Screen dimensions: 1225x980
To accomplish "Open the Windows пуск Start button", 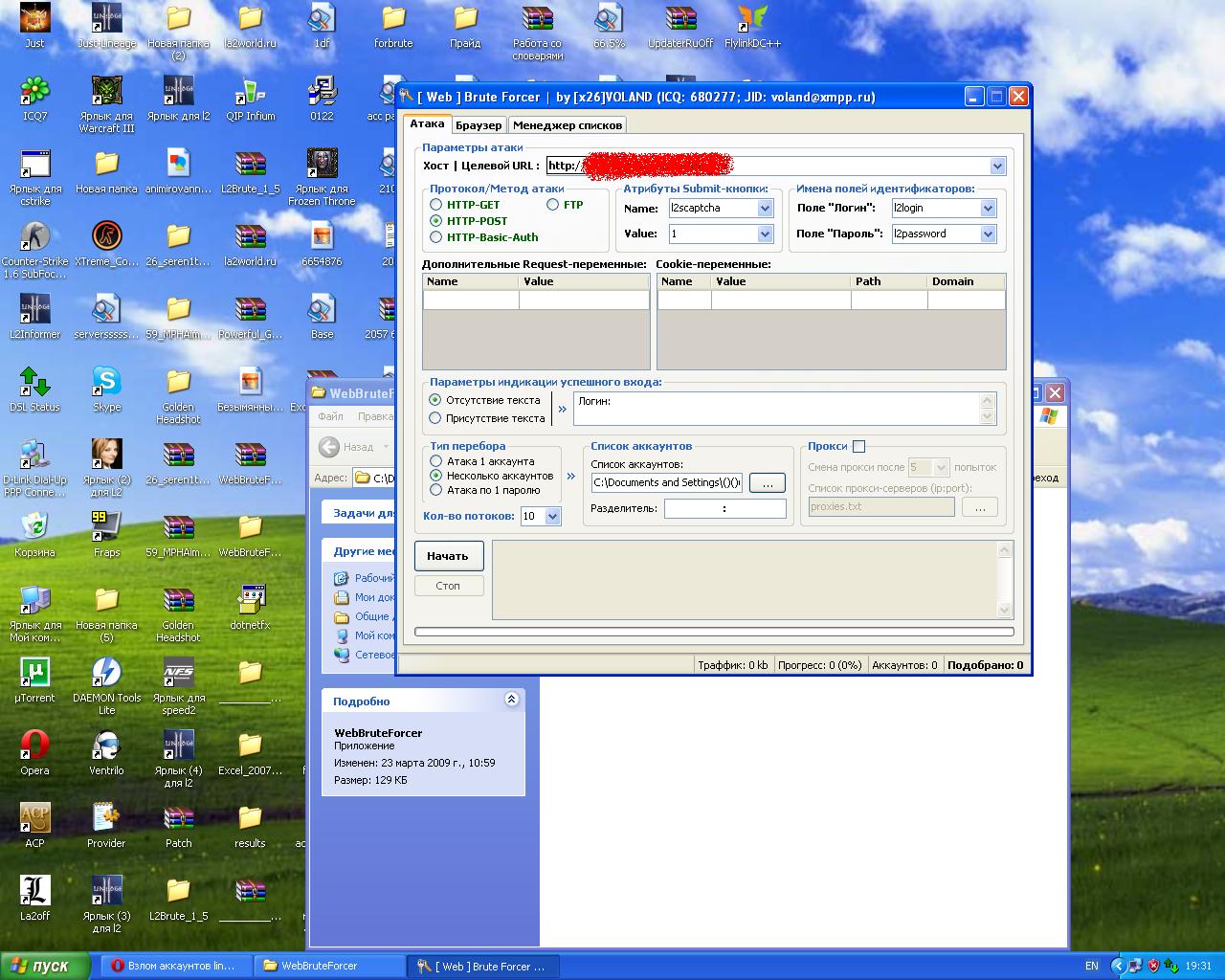I will tap(46, 967).
